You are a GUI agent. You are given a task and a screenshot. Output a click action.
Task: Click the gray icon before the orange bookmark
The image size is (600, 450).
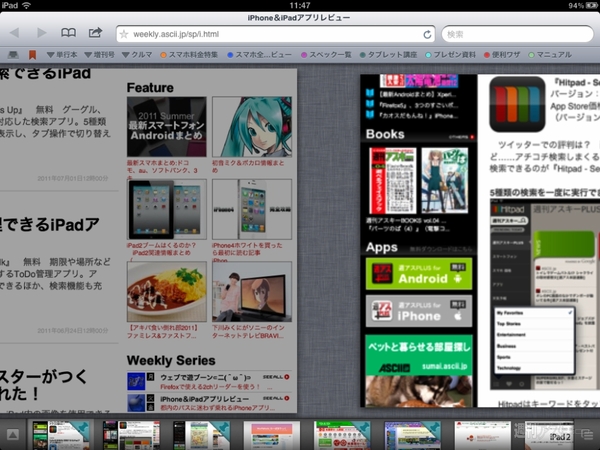point(13,55)
